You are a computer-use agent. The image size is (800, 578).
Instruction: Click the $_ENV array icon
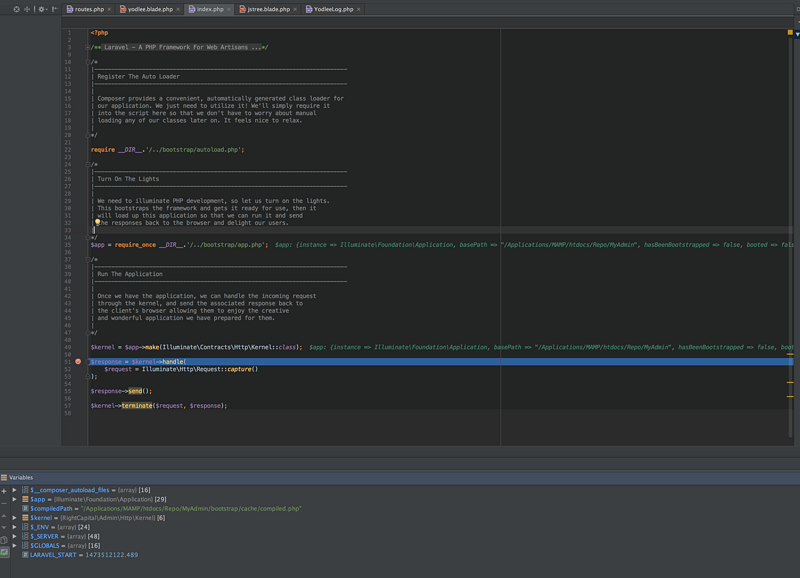(25, 527)
